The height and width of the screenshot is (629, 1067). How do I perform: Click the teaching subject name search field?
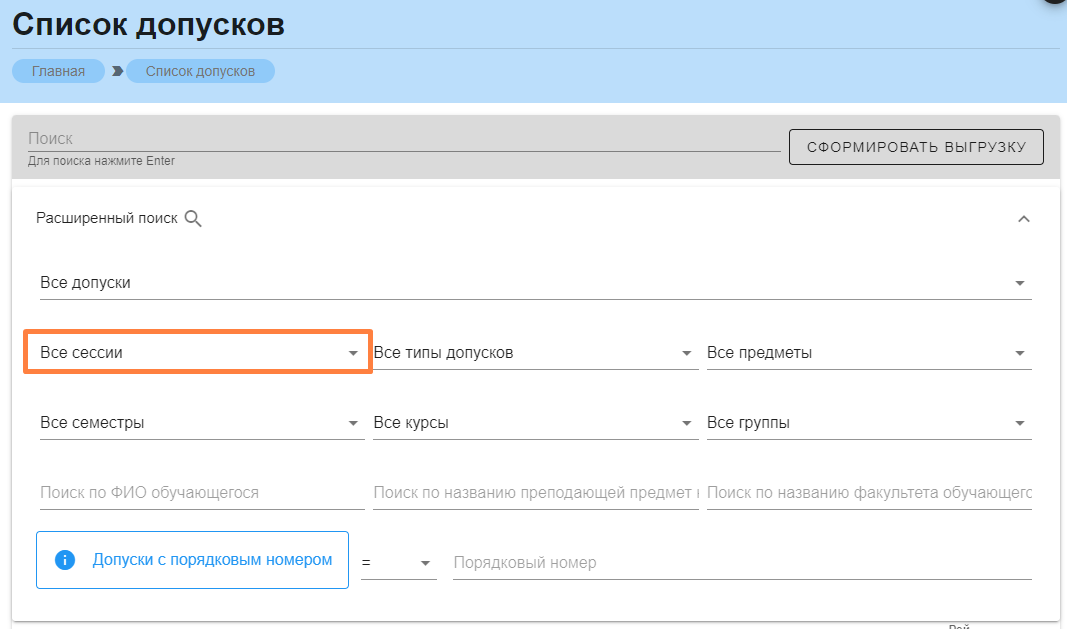pos(534,493)
